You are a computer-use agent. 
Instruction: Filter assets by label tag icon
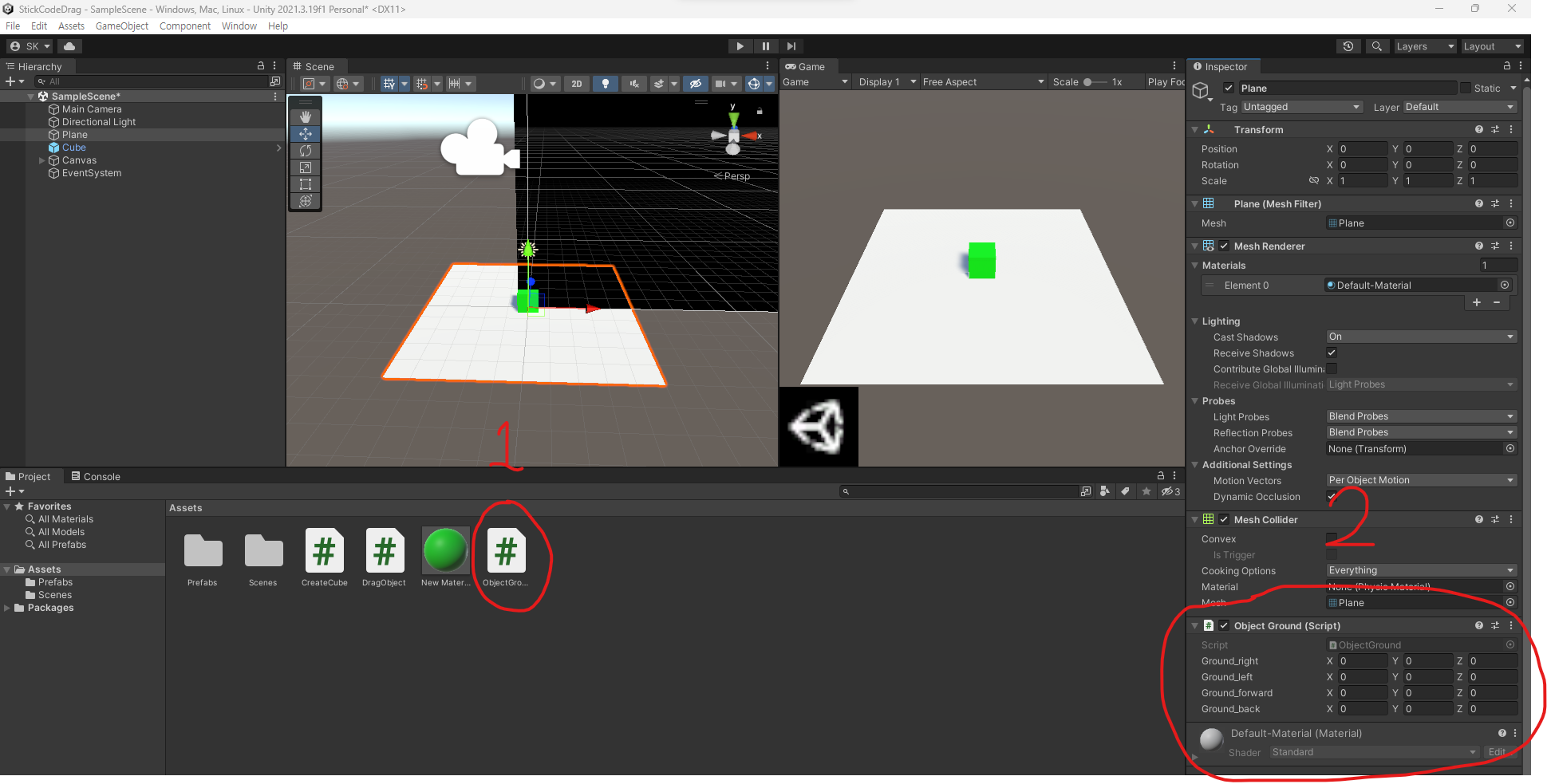tap(1125, 491)
